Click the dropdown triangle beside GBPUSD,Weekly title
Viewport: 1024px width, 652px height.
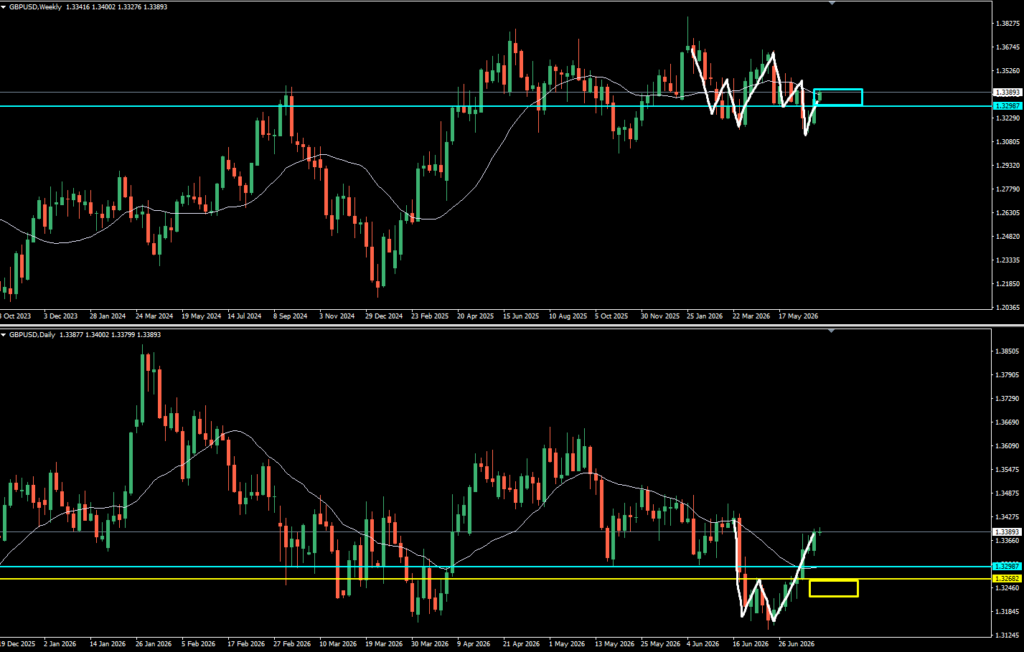point(4,7)
